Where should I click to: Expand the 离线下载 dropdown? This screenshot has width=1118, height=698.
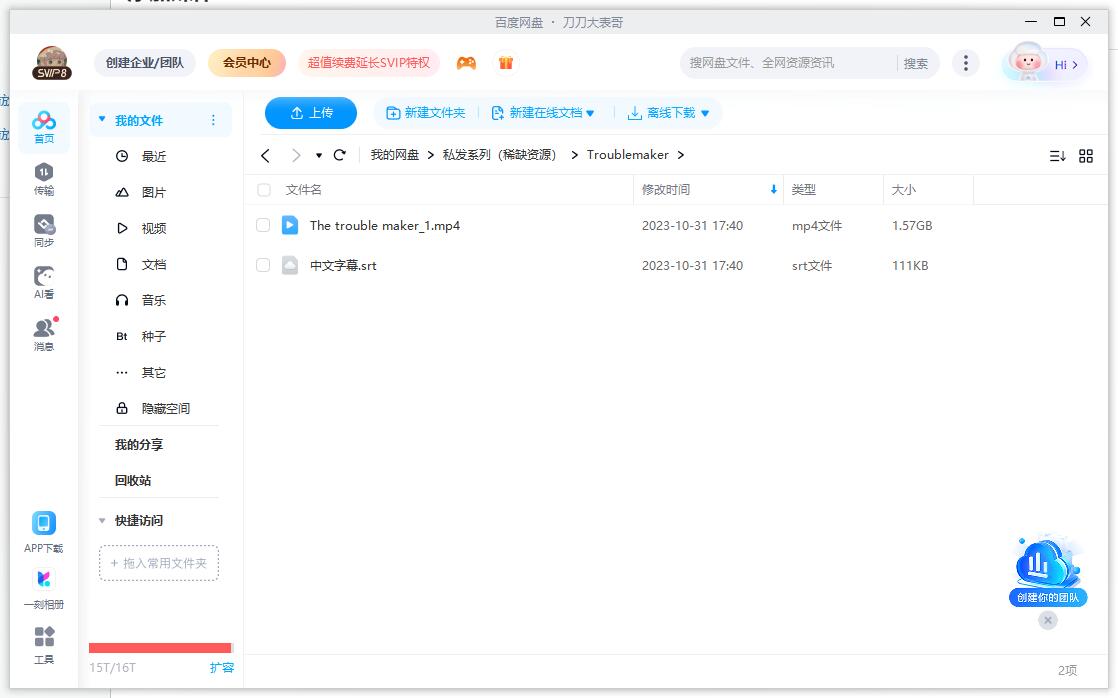click(668, 113)
